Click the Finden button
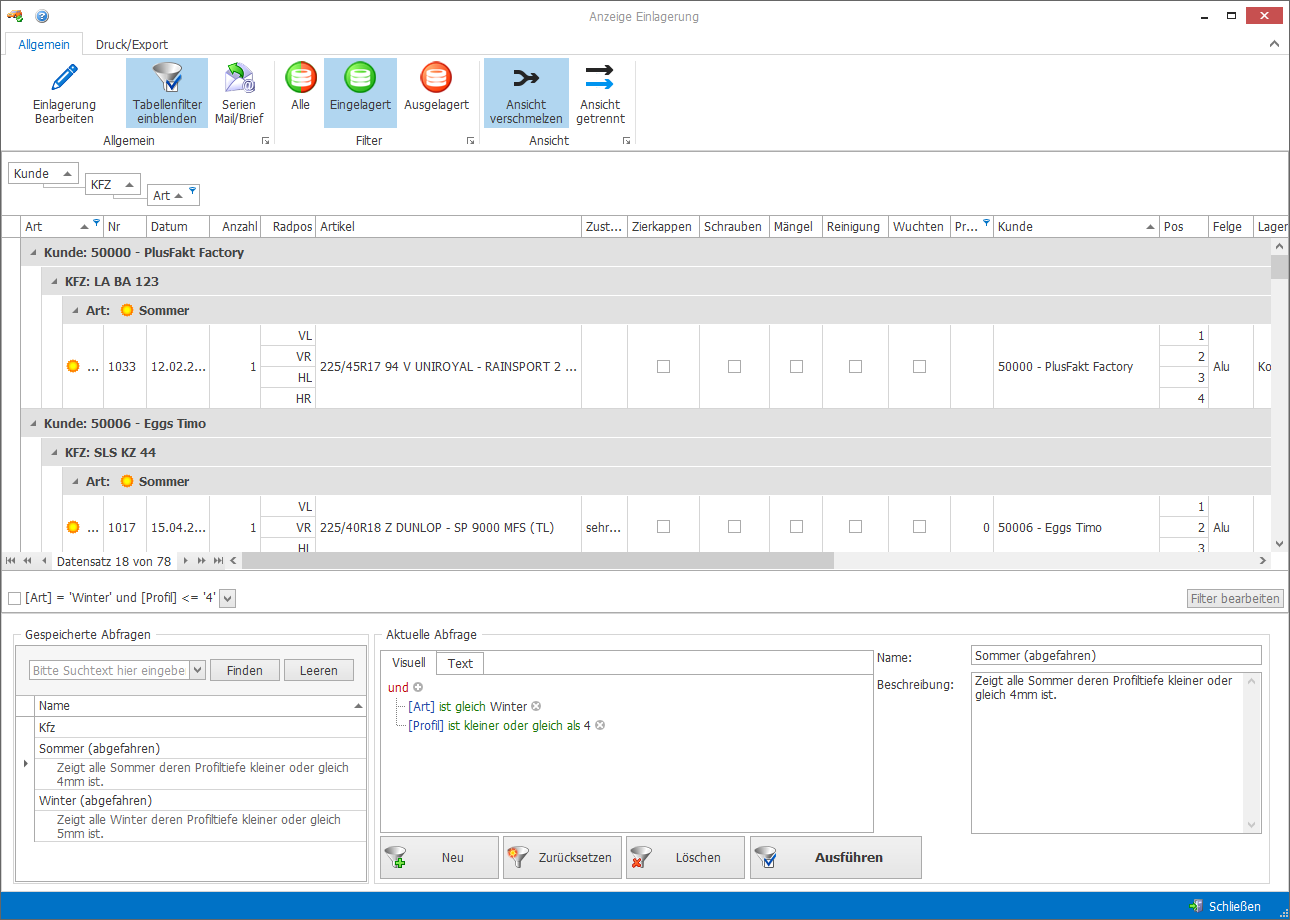 [x=245, y=670]
